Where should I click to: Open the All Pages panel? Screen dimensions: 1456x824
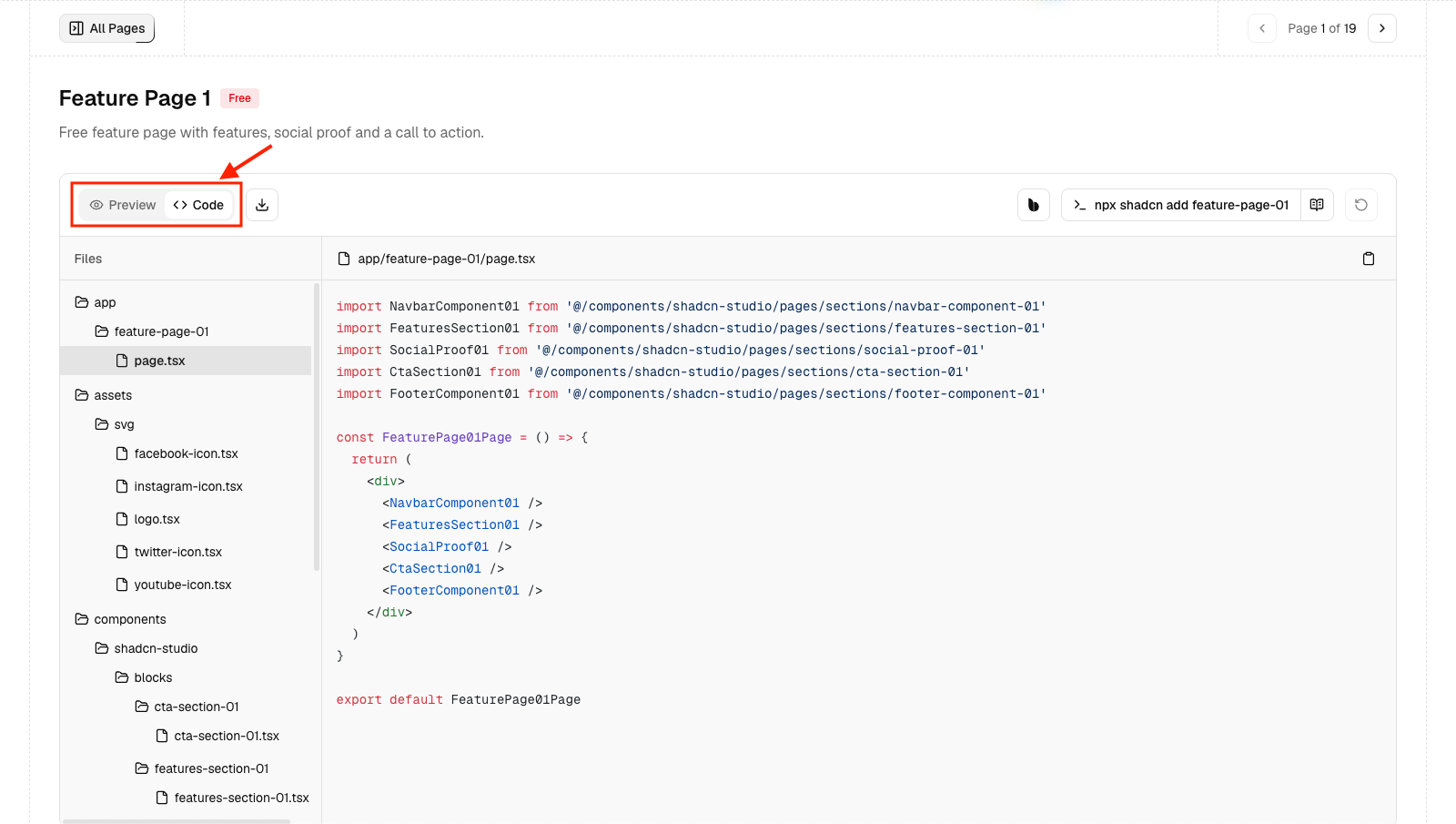pos(106,28)
